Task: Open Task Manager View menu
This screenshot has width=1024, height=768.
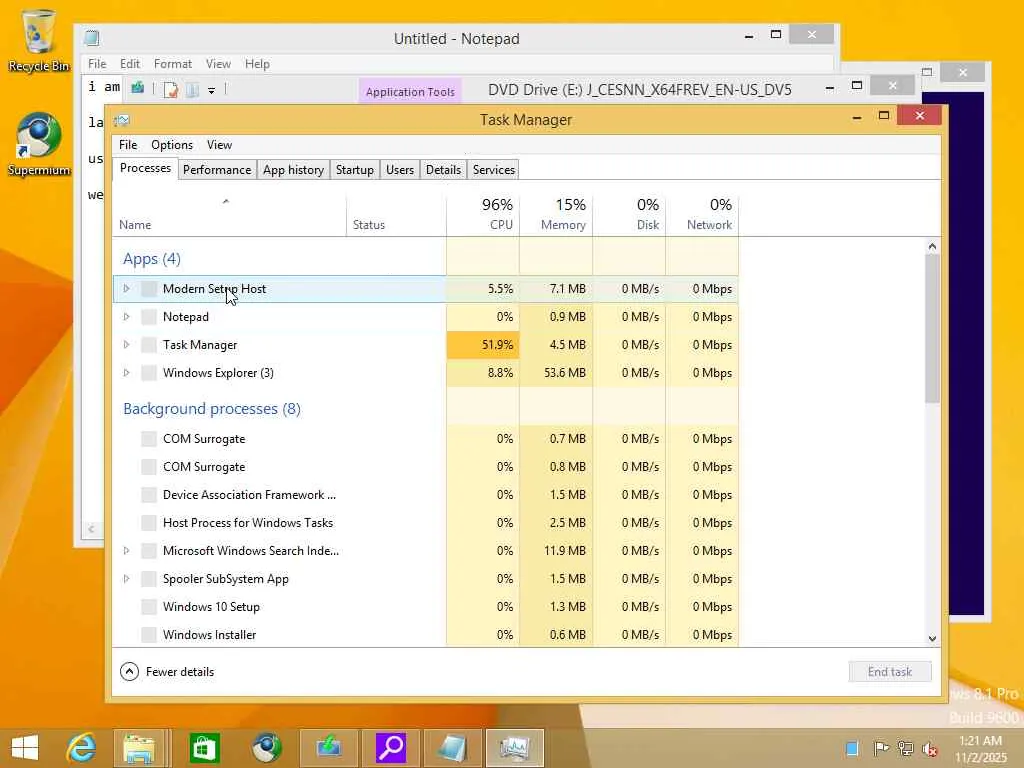Action: click(219, 145)
